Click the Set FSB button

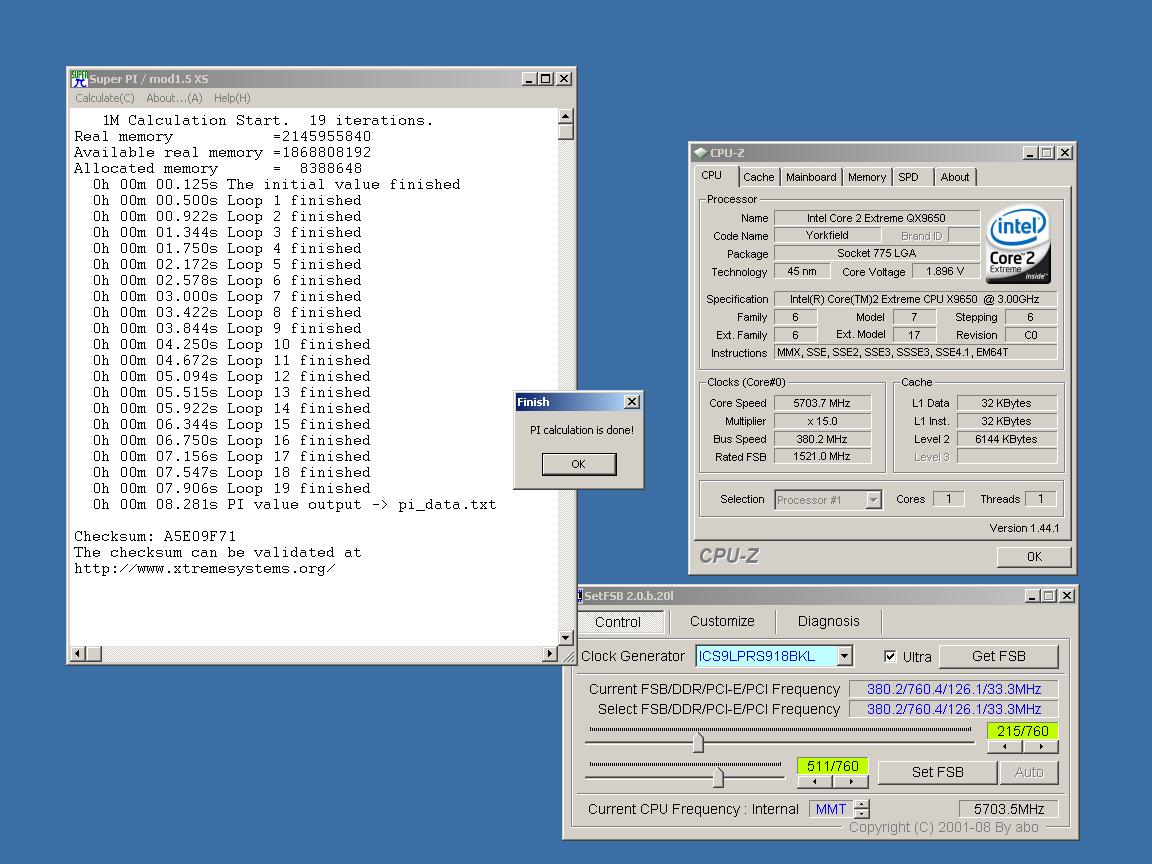(x=937, y=772)
